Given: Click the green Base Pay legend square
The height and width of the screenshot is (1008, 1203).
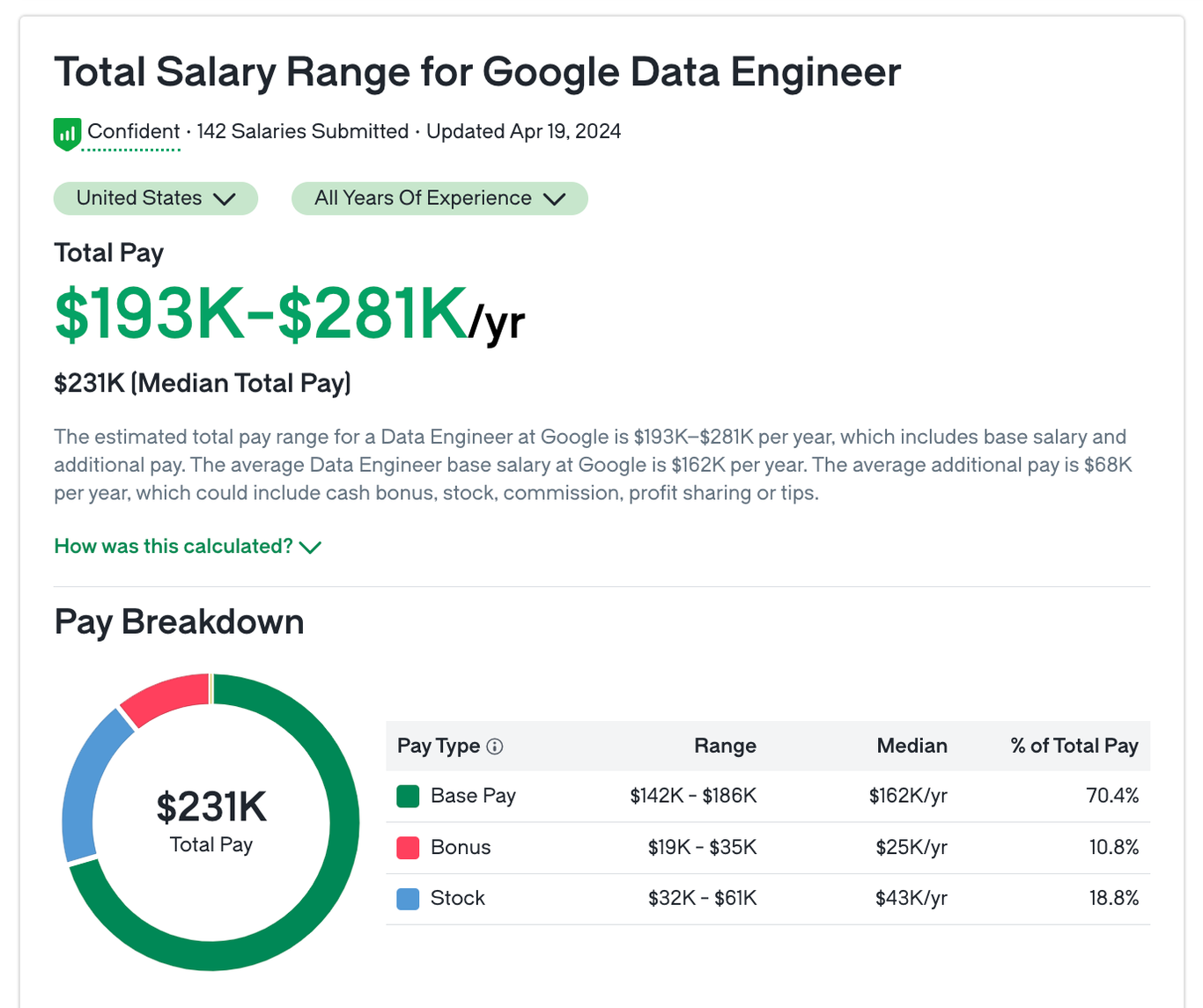Looking at the screenshot, I should (x=408, y=795).
